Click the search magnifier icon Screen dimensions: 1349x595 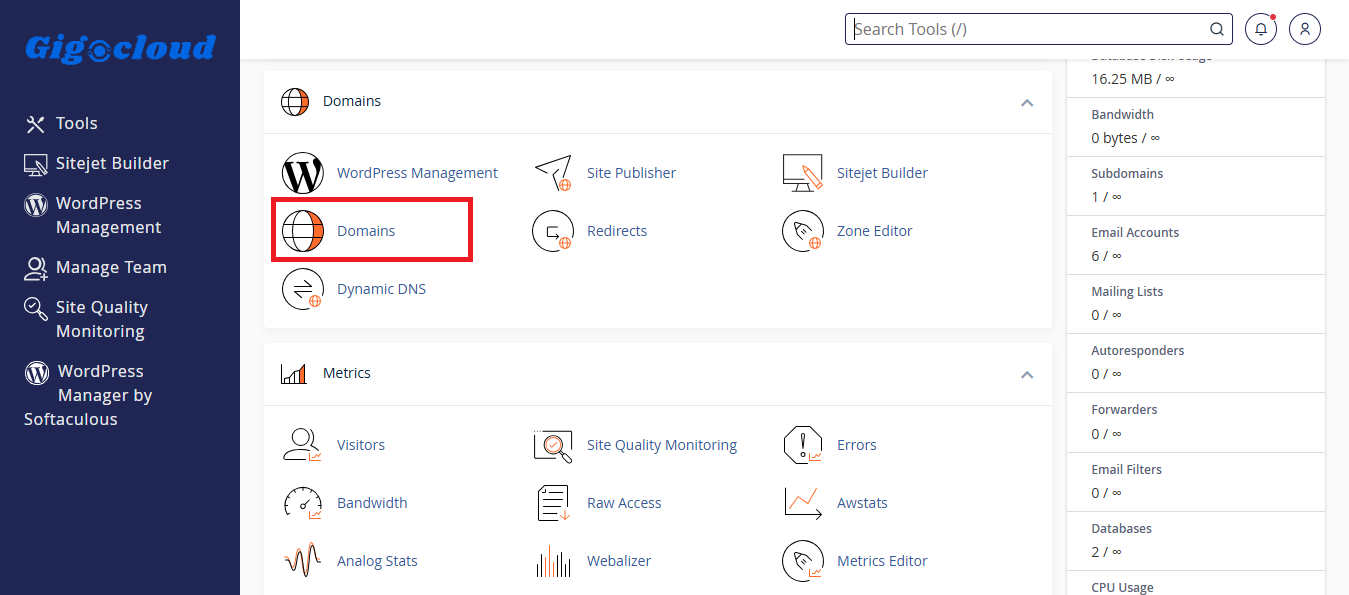[x=1217, y=29]
